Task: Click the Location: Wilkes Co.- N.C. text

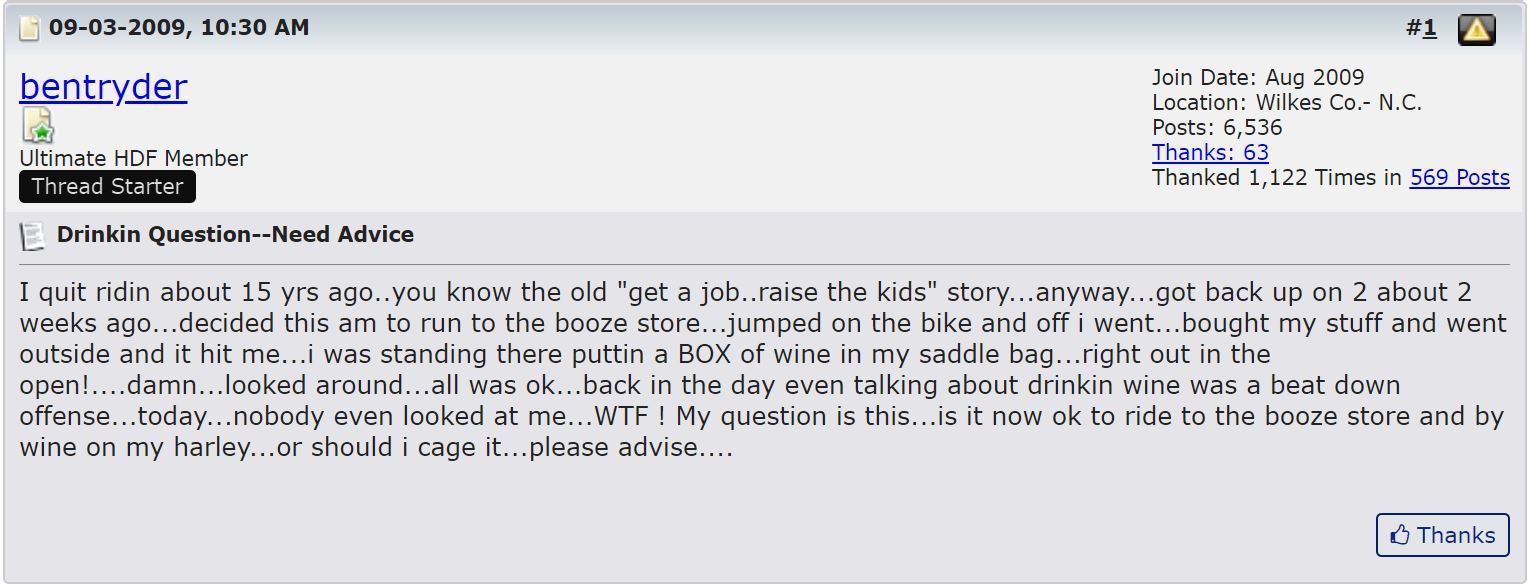Action: pos(1286,103)
